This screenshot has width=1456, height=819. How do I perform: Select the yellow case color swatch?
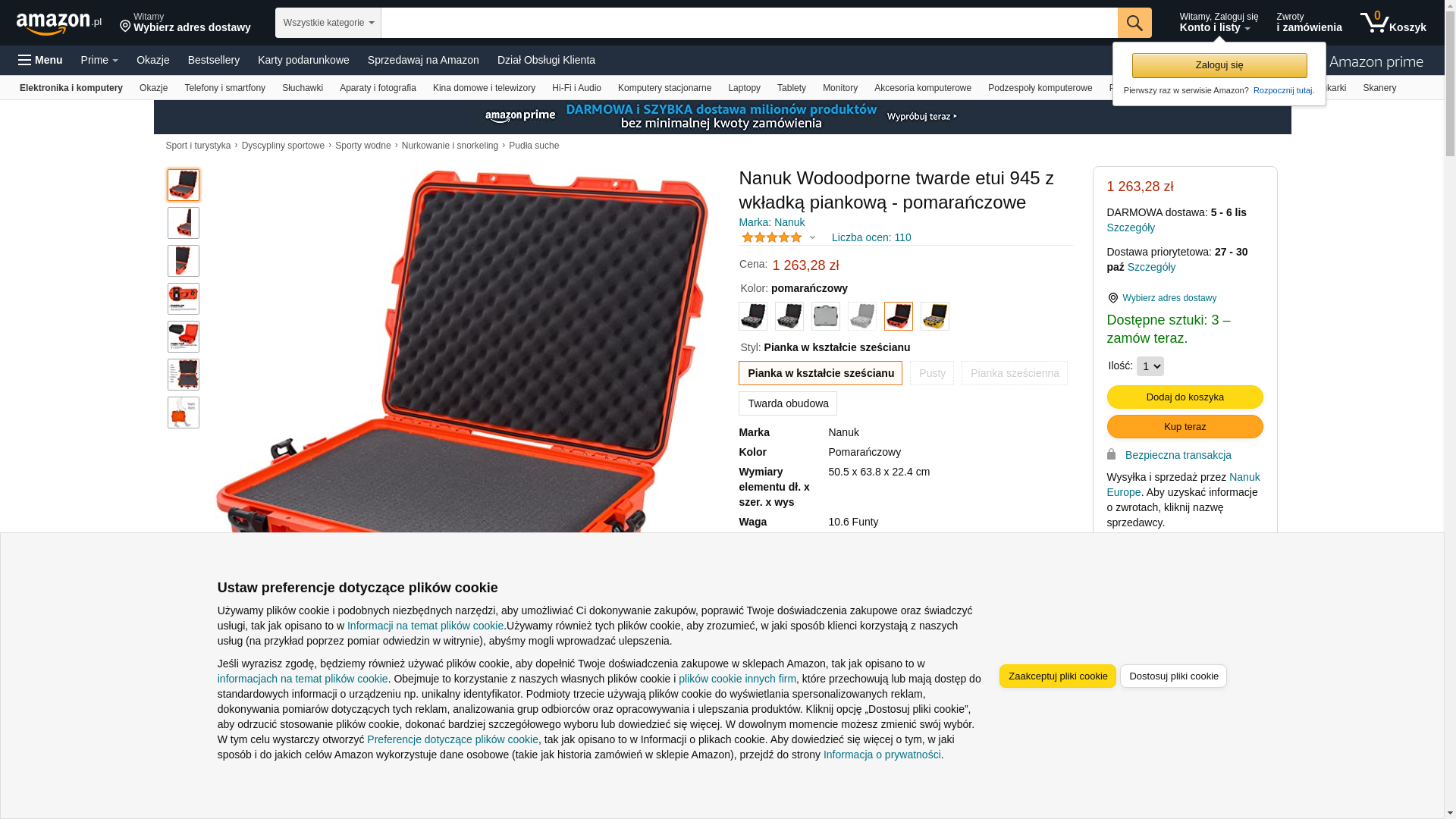click(x=935, y=316)
